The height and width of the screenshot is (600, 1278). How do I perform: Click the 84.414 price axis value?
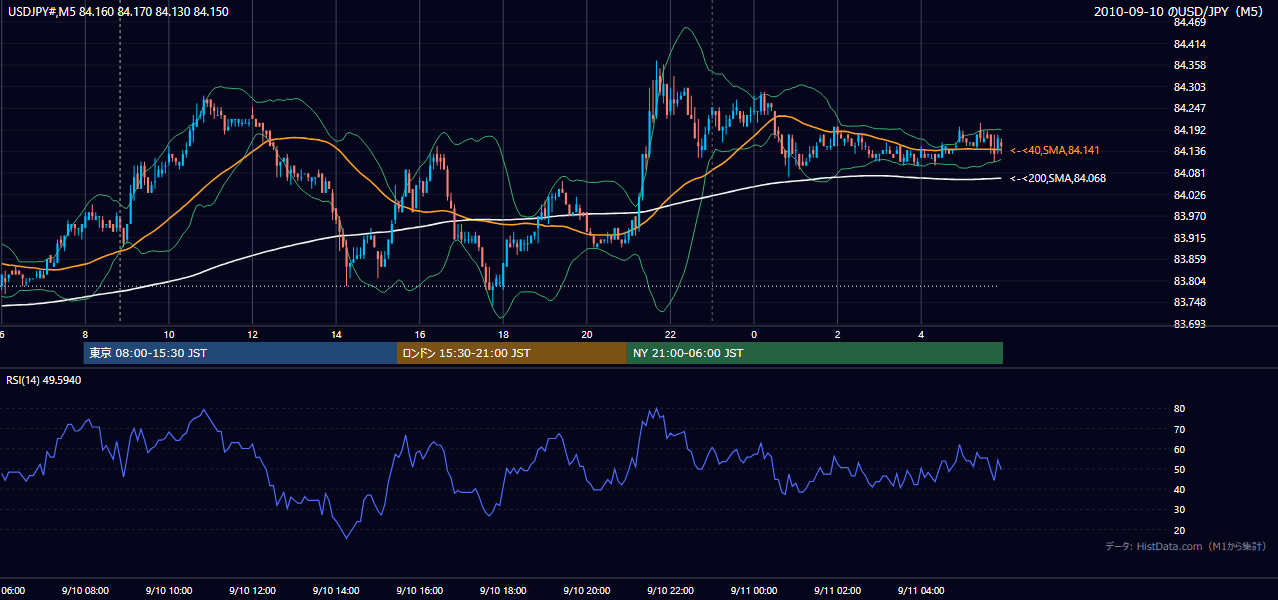(x=1189, y=44)
